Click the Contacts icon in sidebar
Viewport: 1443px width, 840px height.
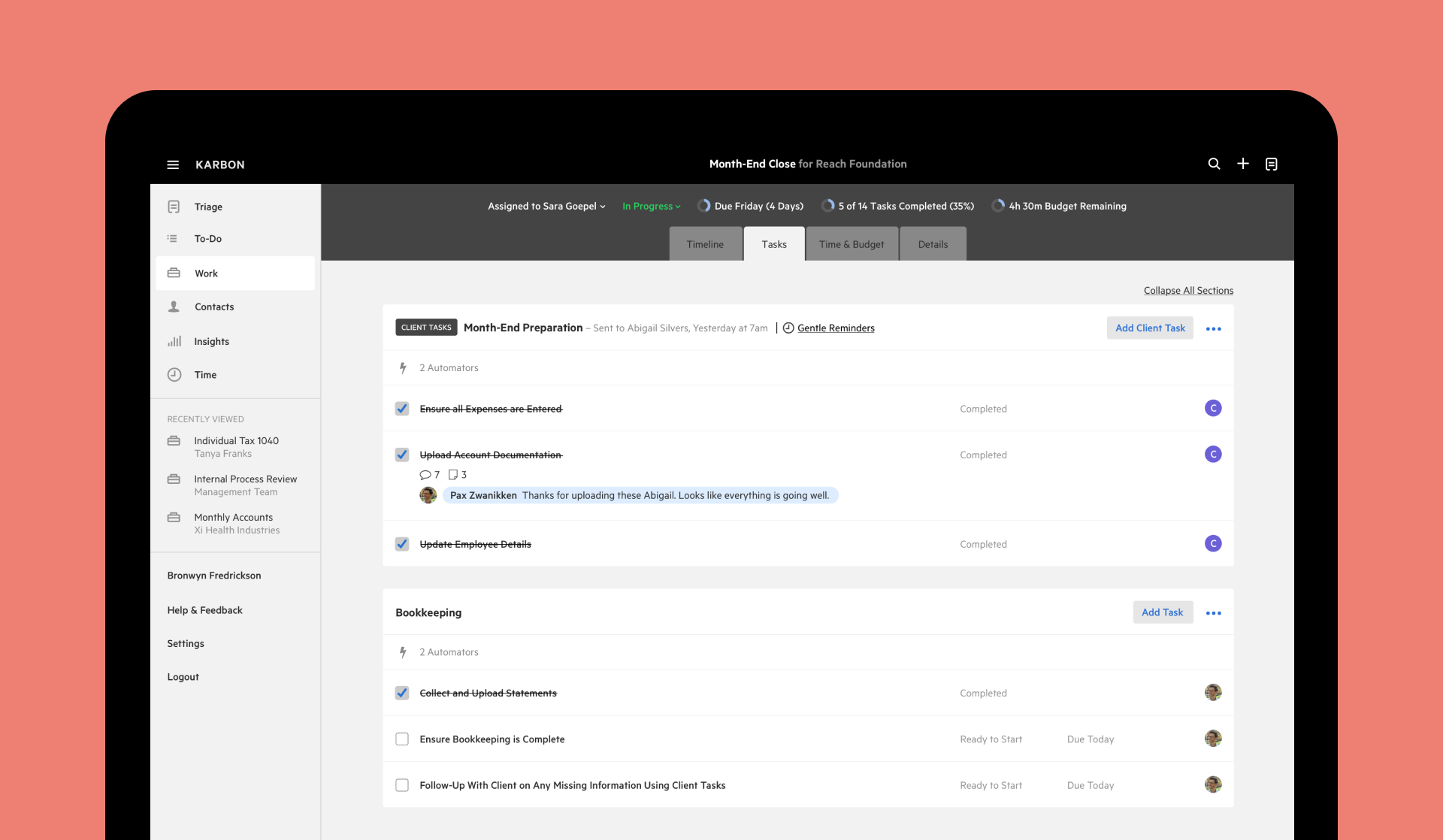click(174, 306)
